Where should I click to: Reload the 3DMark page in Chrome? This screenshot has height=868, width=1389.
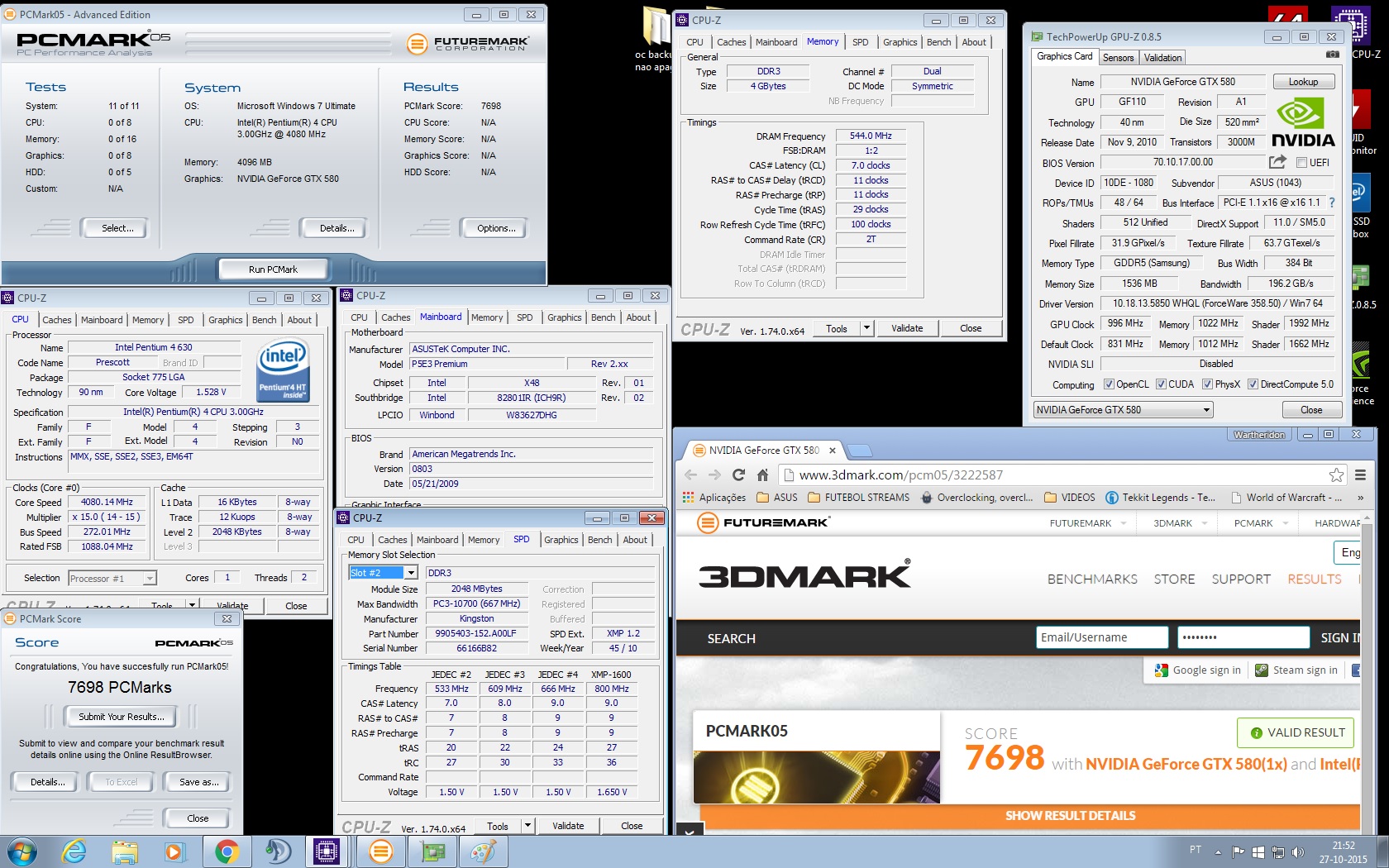[x=738, y=475]
